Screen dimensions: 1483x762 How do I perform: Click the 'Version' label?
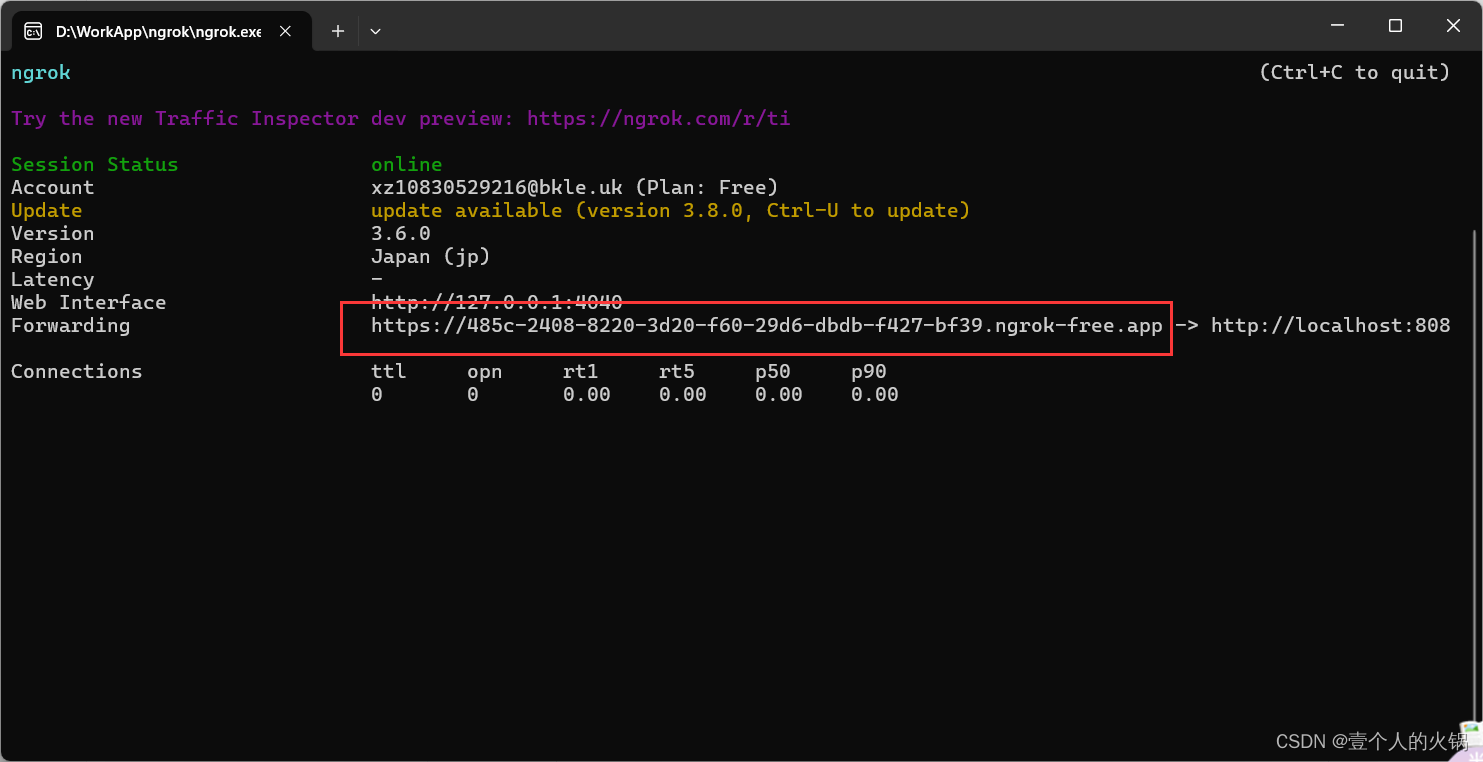pos(53,234)
